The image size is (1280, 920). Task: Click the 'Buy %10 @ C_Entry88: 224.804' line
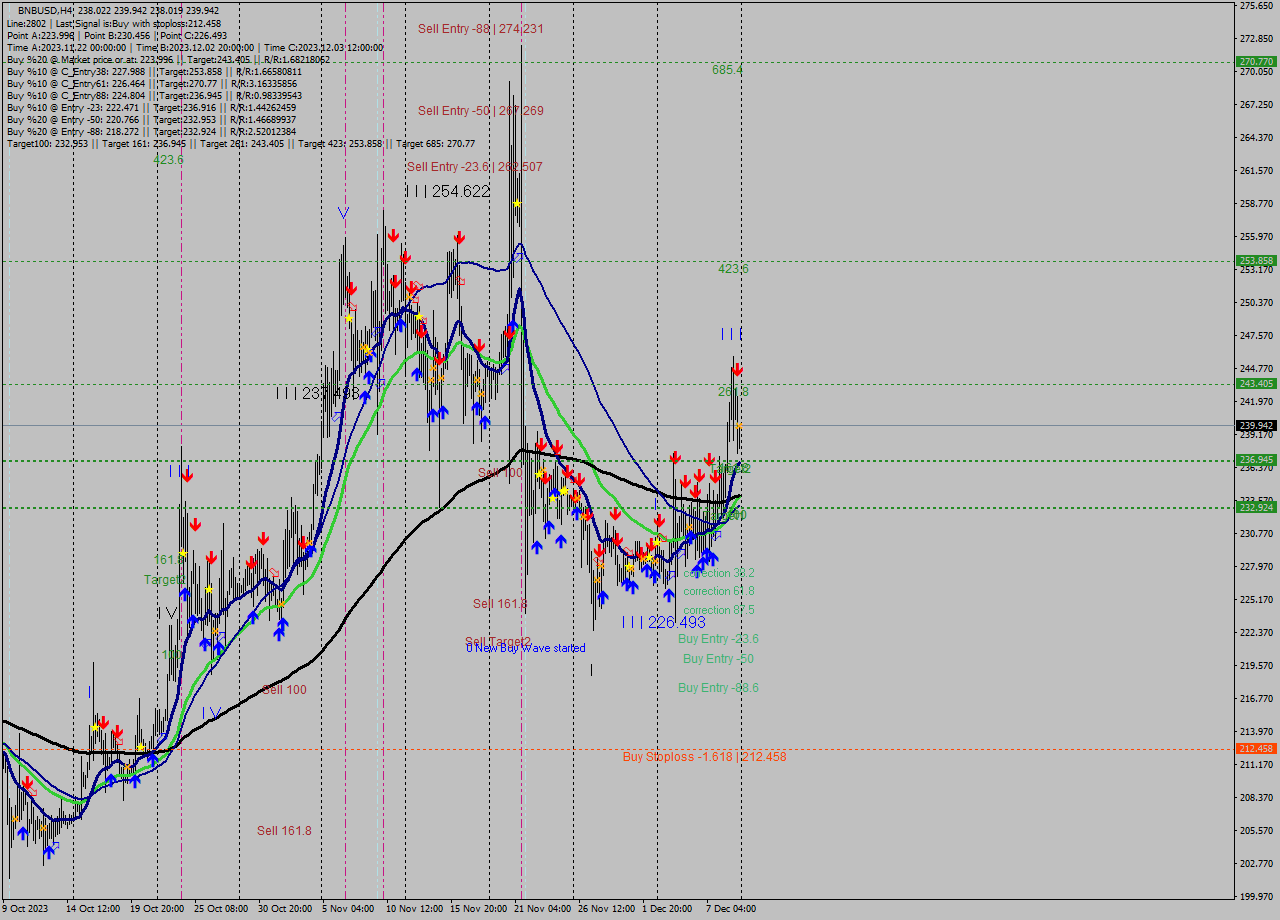coord(154,95)
